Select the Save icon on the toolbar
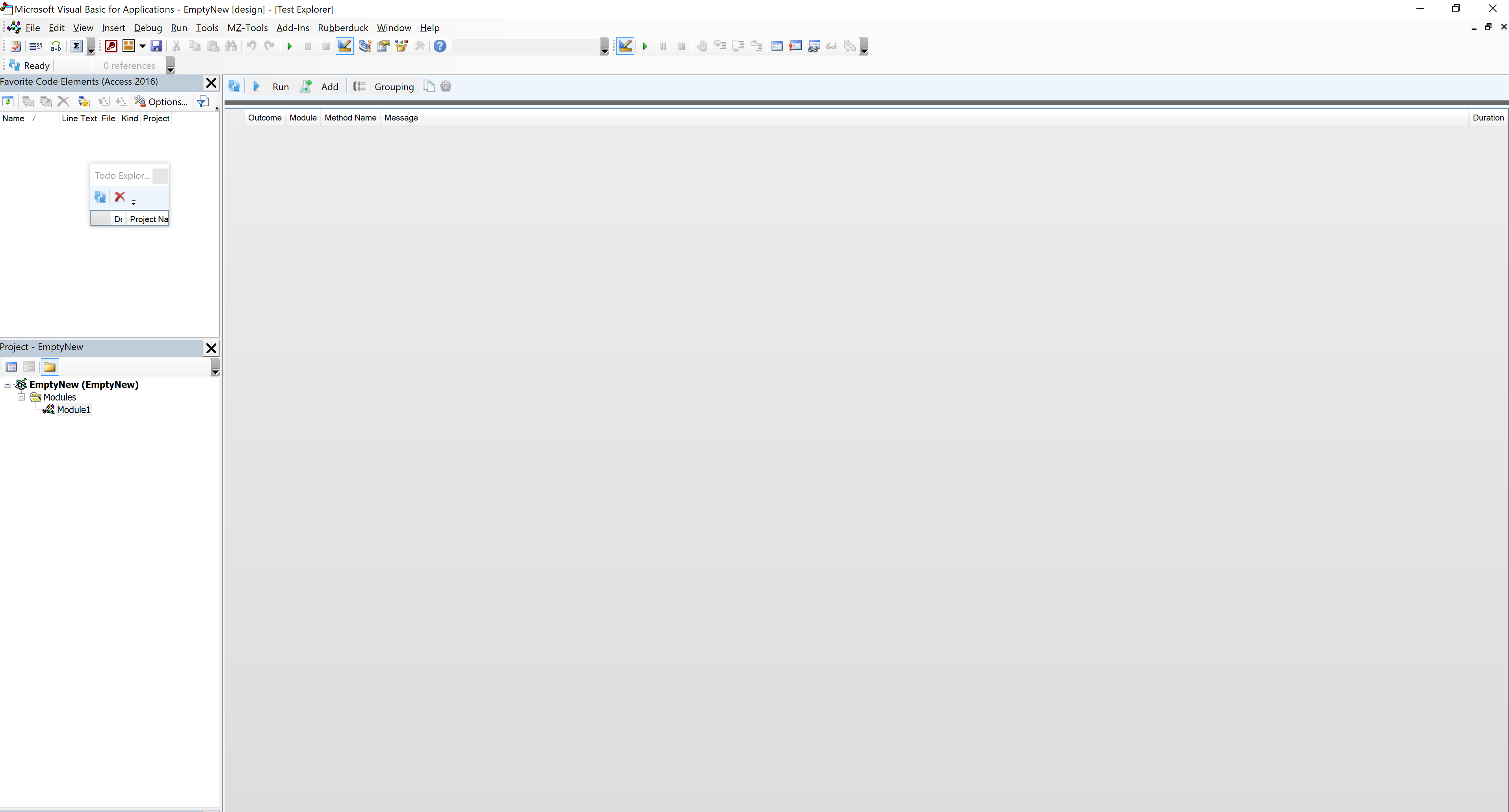Image resolution: width=1509 pixels, height=812 pixels. [x=156, y=46]
